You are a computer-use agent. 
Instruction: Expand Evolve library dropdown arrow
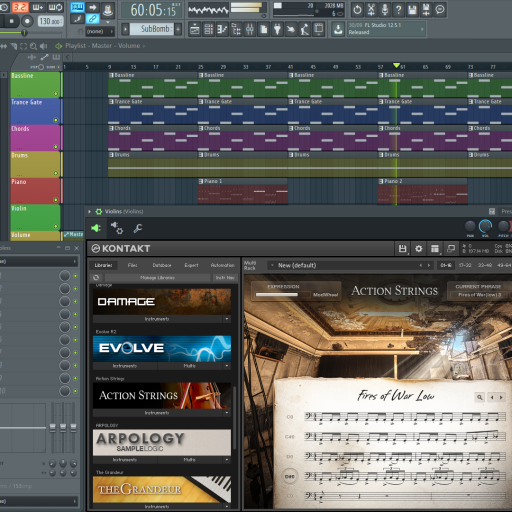pyautogui.click(x=227, y=366)
